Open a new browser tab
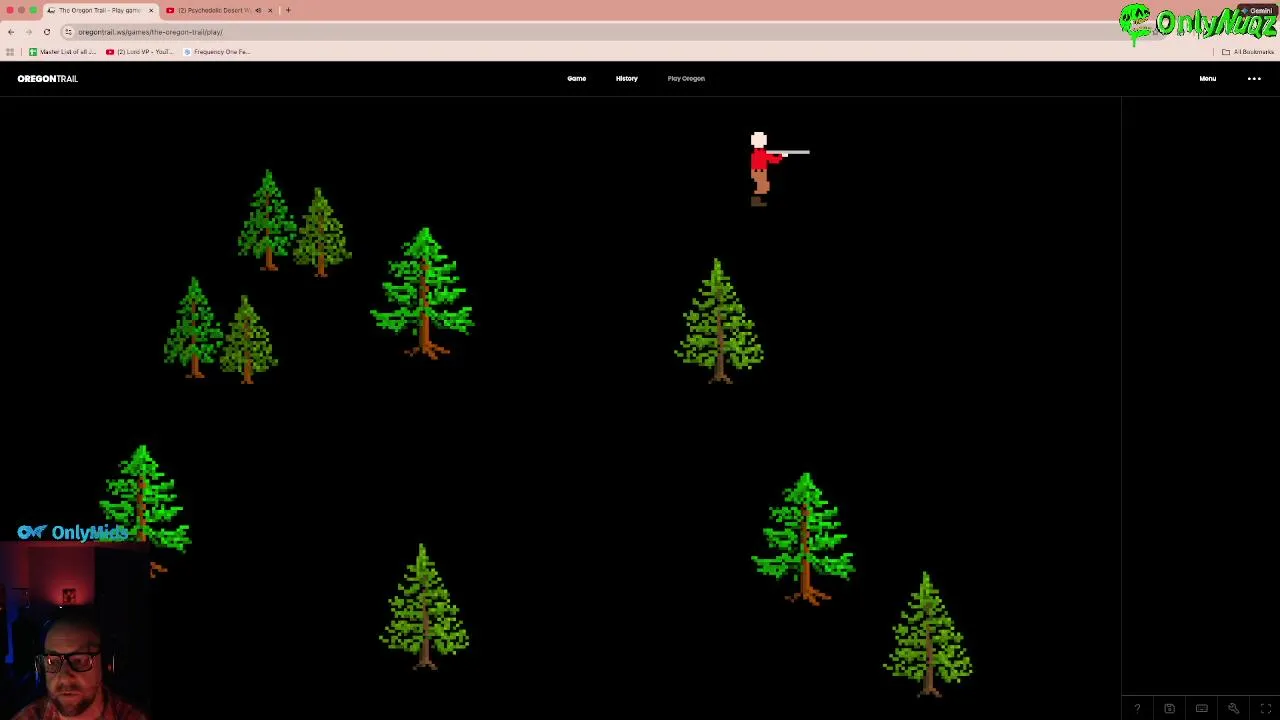Screen dimensions: 1280x720 [288, 10]
